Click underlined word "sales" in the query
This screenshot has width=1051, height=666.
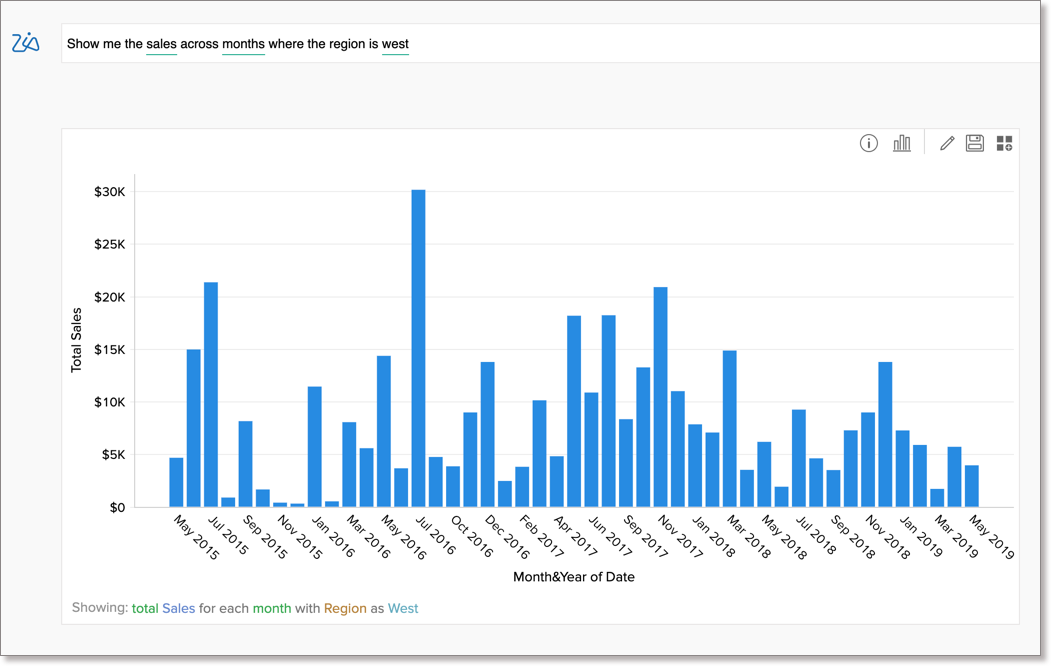161,44
